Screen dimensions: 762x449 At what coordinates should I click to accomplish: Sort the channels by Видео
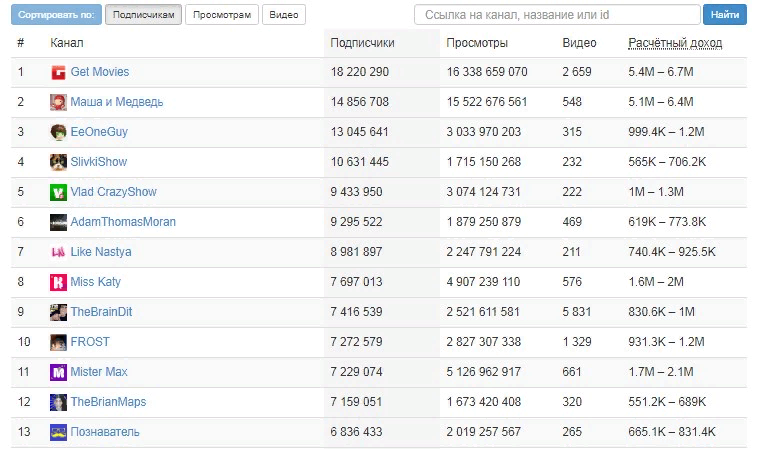[x=284, y=15]
